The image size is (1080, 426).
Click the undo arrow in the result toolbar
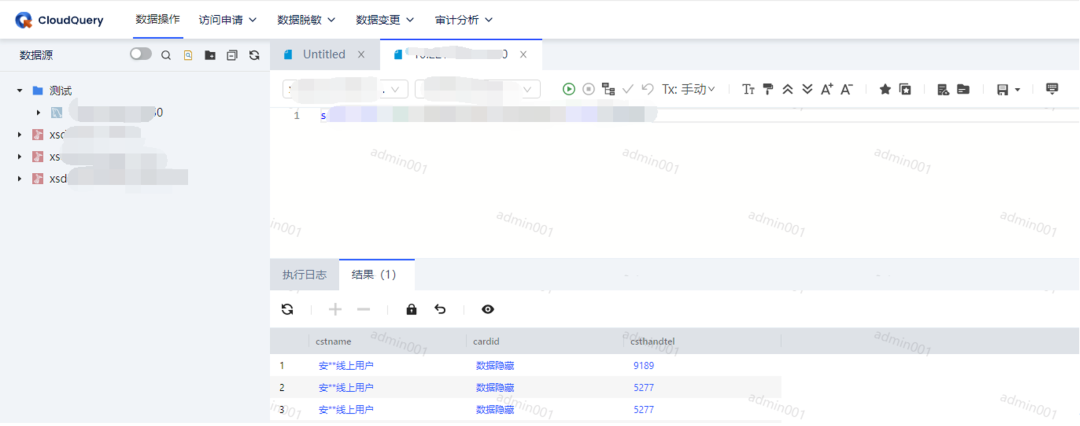point(440,310)
